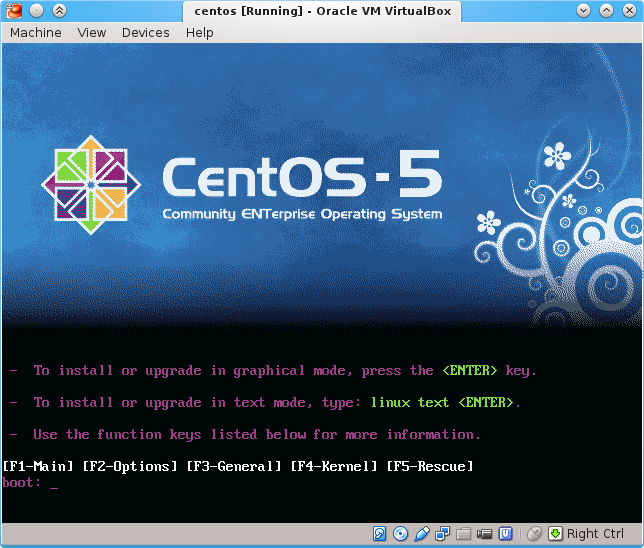Click the [F4-Kernel] label

coord(334,466)
